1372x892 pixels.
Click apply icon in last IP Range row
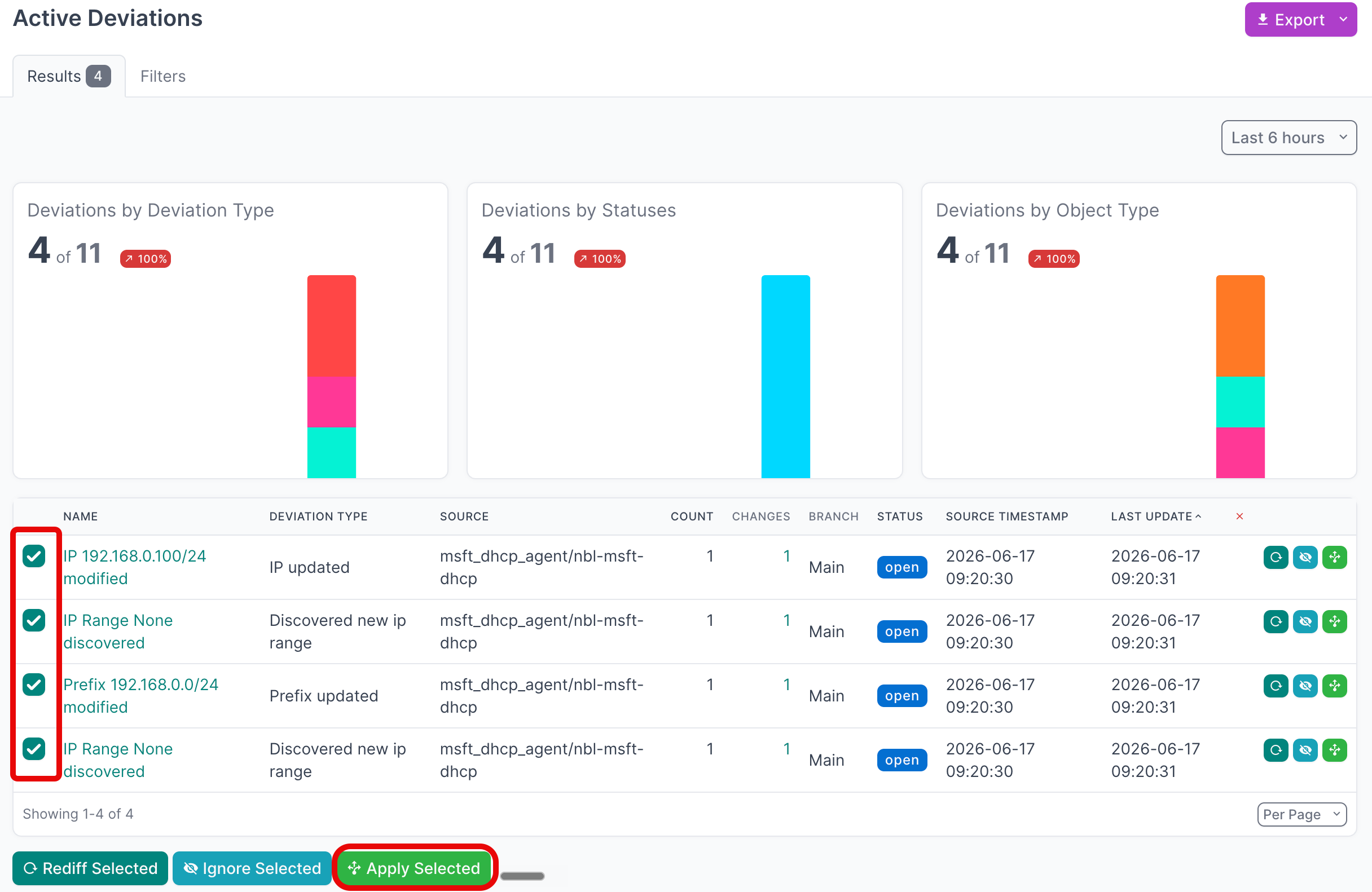point(1335,750)
